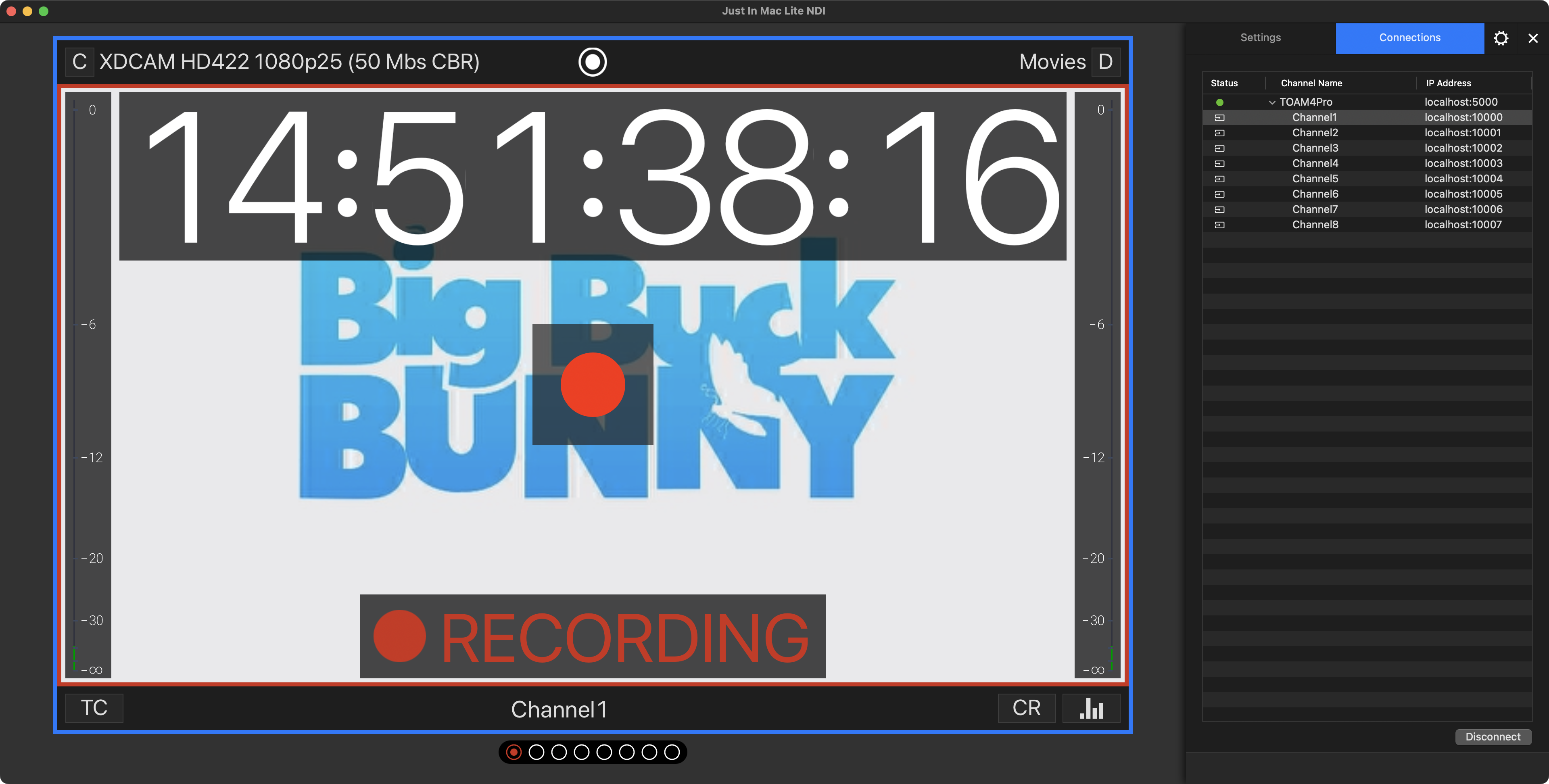
Task: Click the left audio level meter
Action: [88, 385]
